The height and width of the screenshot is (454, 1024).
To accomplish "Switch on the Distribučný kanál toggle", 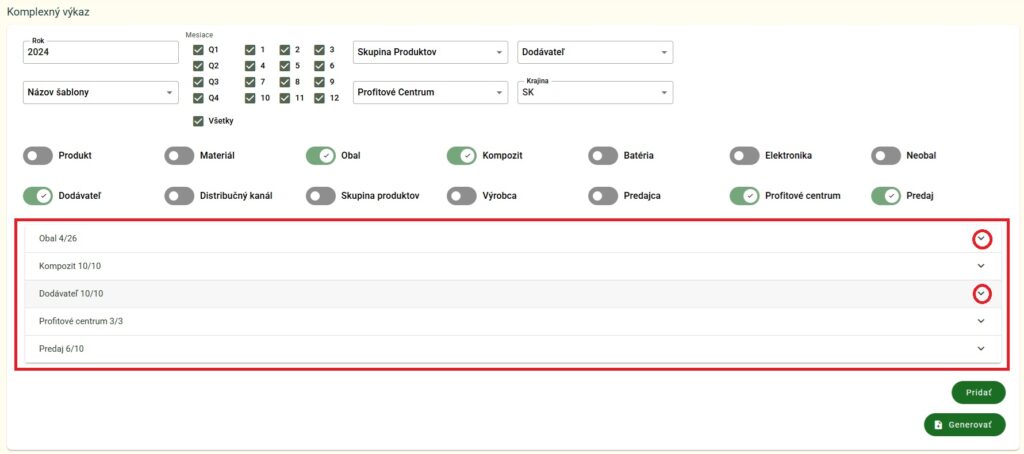I will (x=179, y=196).
